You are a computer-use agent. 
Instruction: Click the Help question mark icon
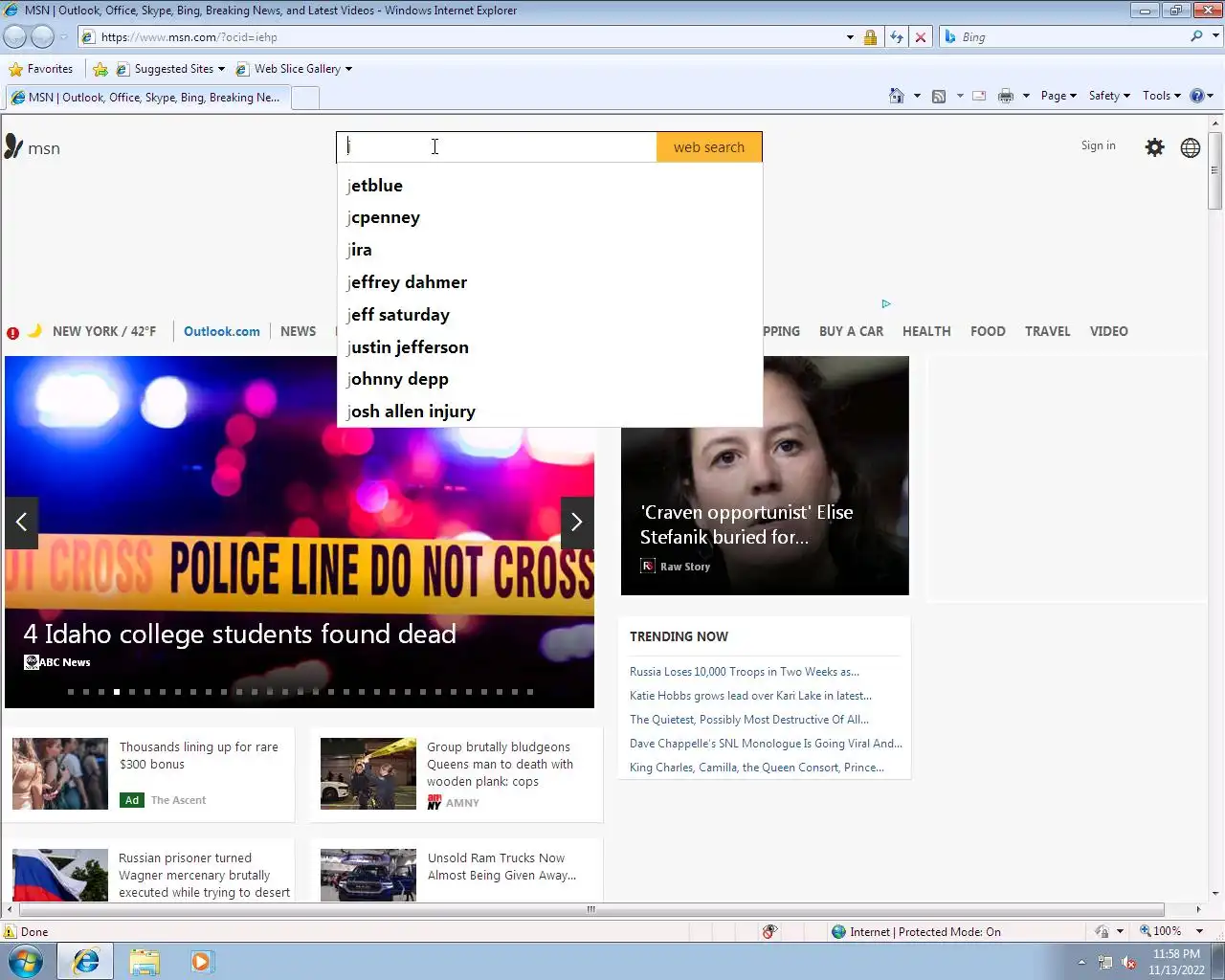point(1196,96)
